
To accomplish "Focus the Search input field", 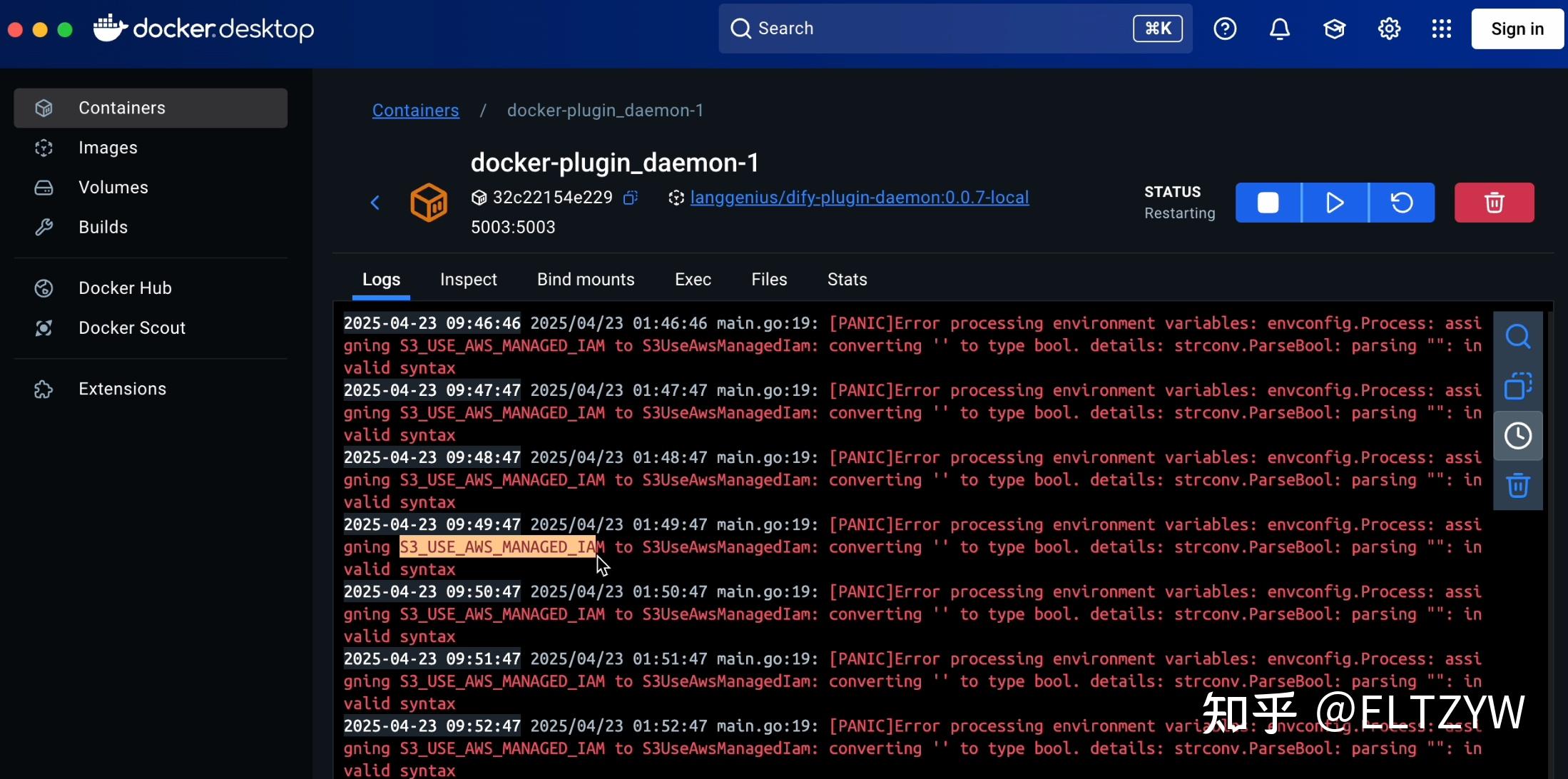I will click(x=927, y=29).
